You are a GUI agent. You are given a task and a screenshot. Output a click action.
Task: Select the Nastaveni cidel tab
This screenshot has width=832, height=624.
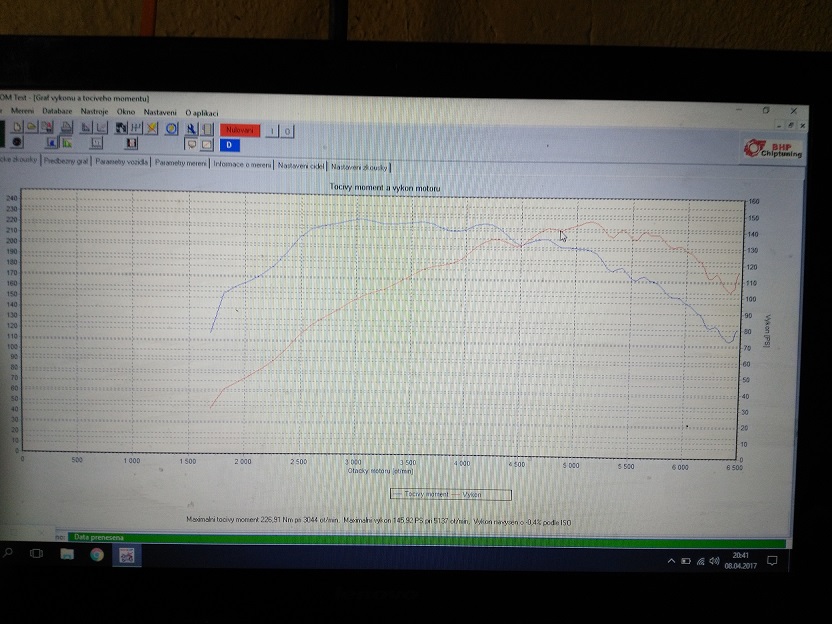pos(301,166)
